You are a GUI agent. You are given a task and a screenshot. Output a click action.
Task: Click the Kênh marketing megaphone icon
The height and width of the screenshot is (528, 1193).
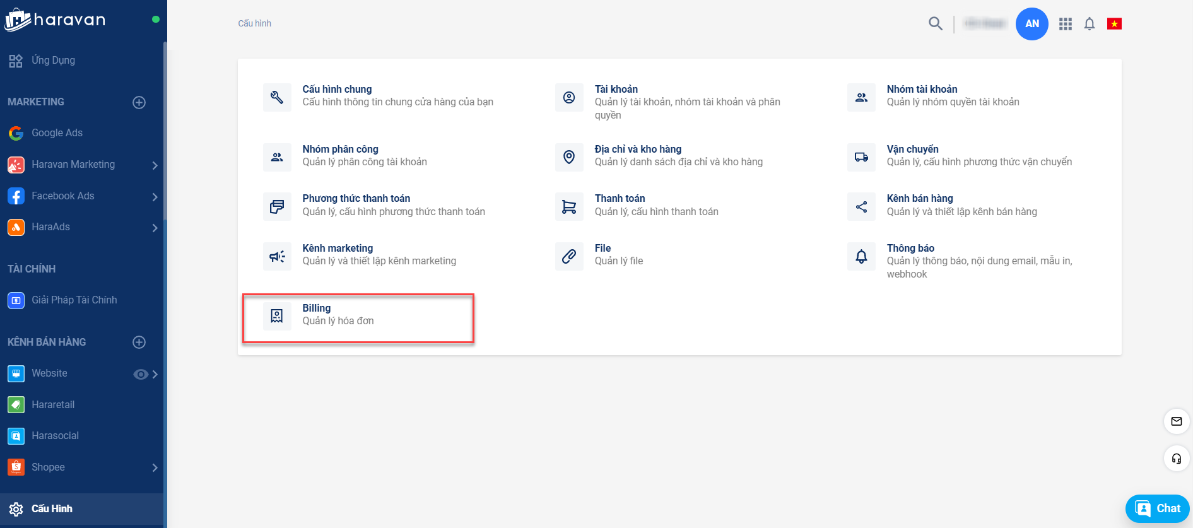(277, 256)
